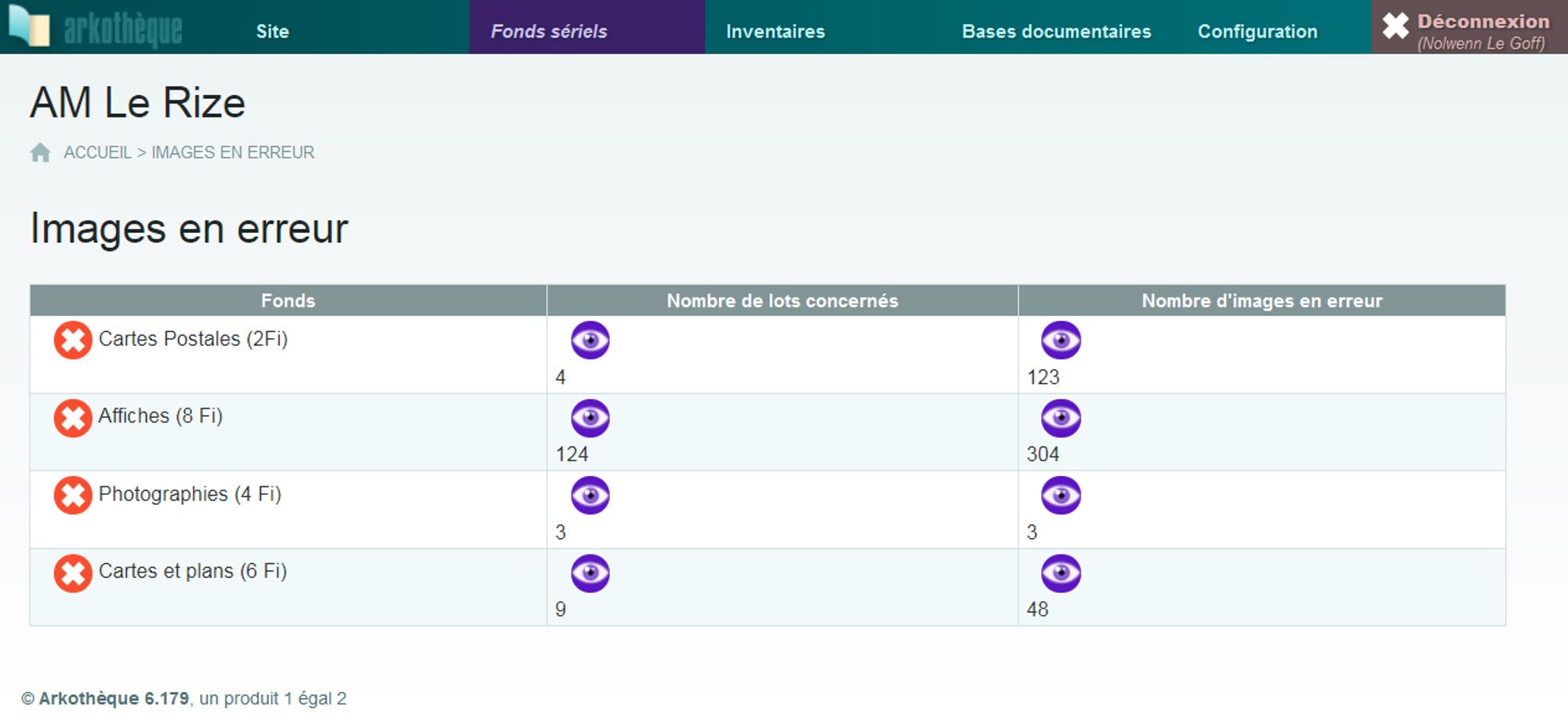Show error images for Photographies

pos(1061,496)
